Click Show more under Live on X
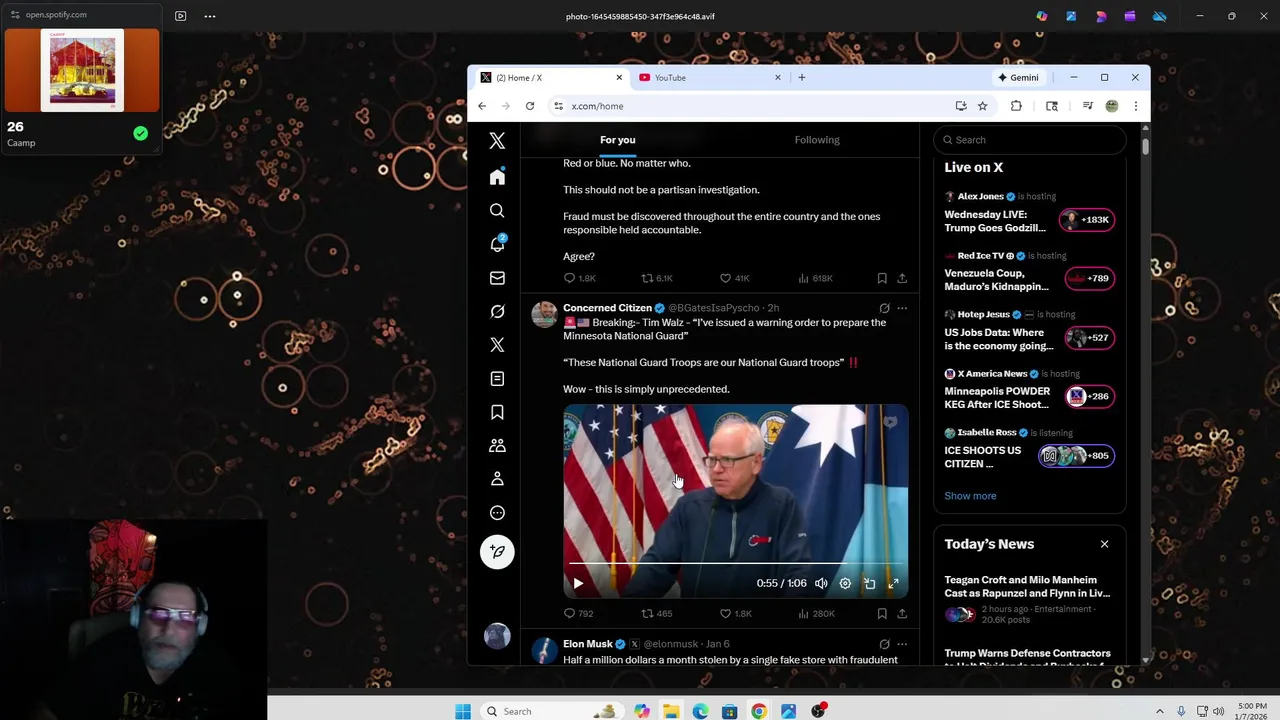 pyautogui.click(x=970, y=496)
